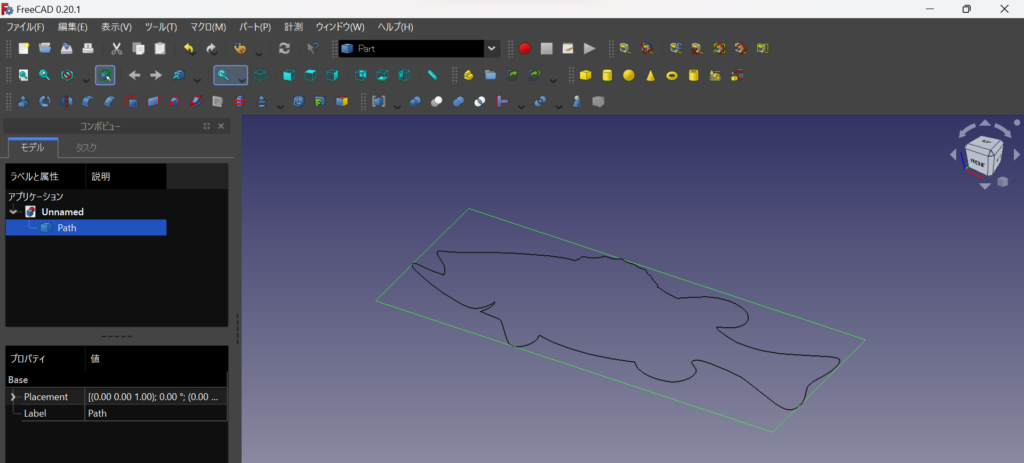
Task: Click the Fillet tool icon
Action: (x=88, y=102)
